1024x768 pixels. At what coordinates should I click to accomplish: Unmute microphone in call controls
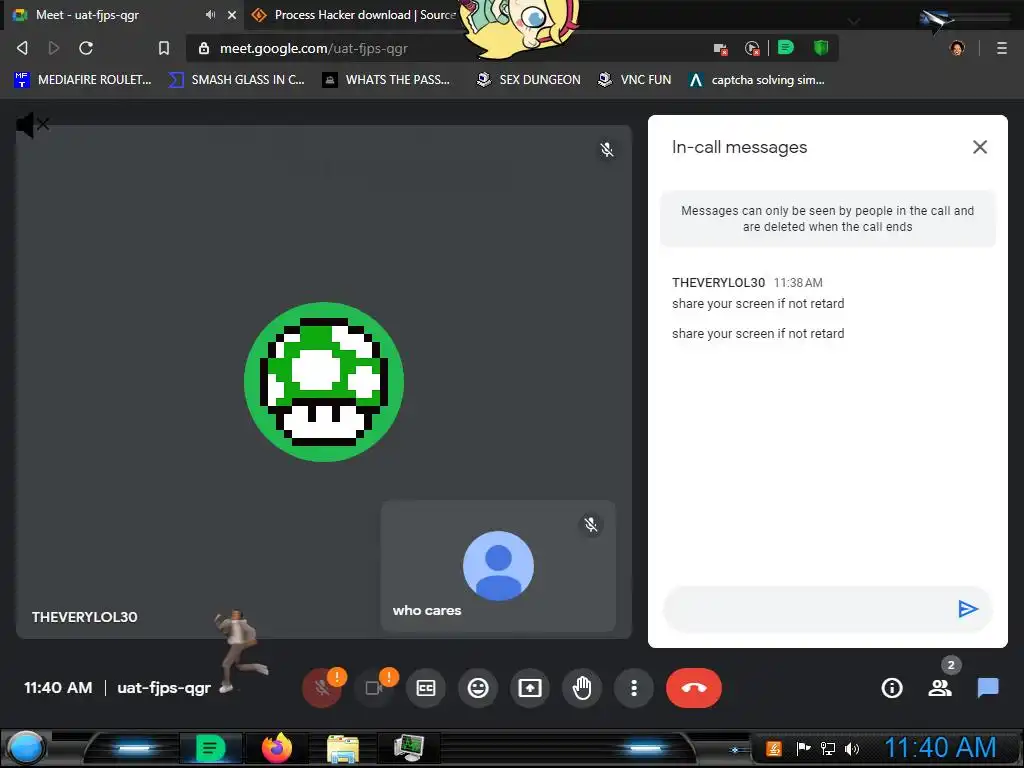tap(321, 688)
